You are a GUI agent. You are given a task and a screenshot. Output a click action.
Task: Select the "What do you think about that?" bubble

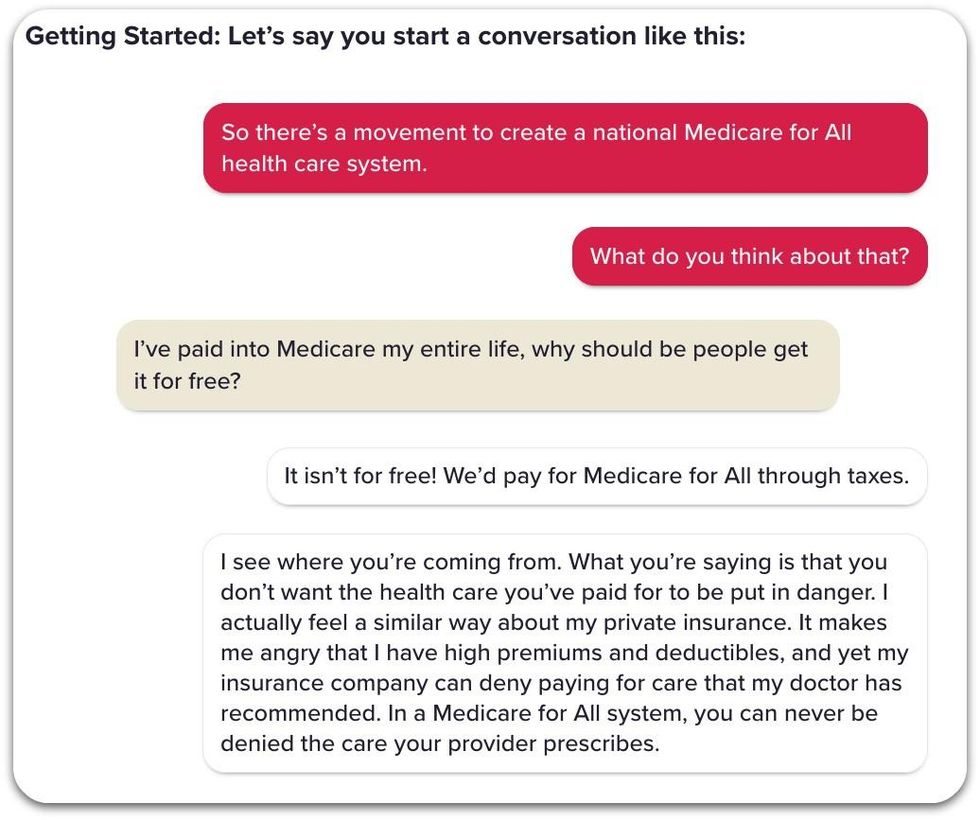coord(749,256)
